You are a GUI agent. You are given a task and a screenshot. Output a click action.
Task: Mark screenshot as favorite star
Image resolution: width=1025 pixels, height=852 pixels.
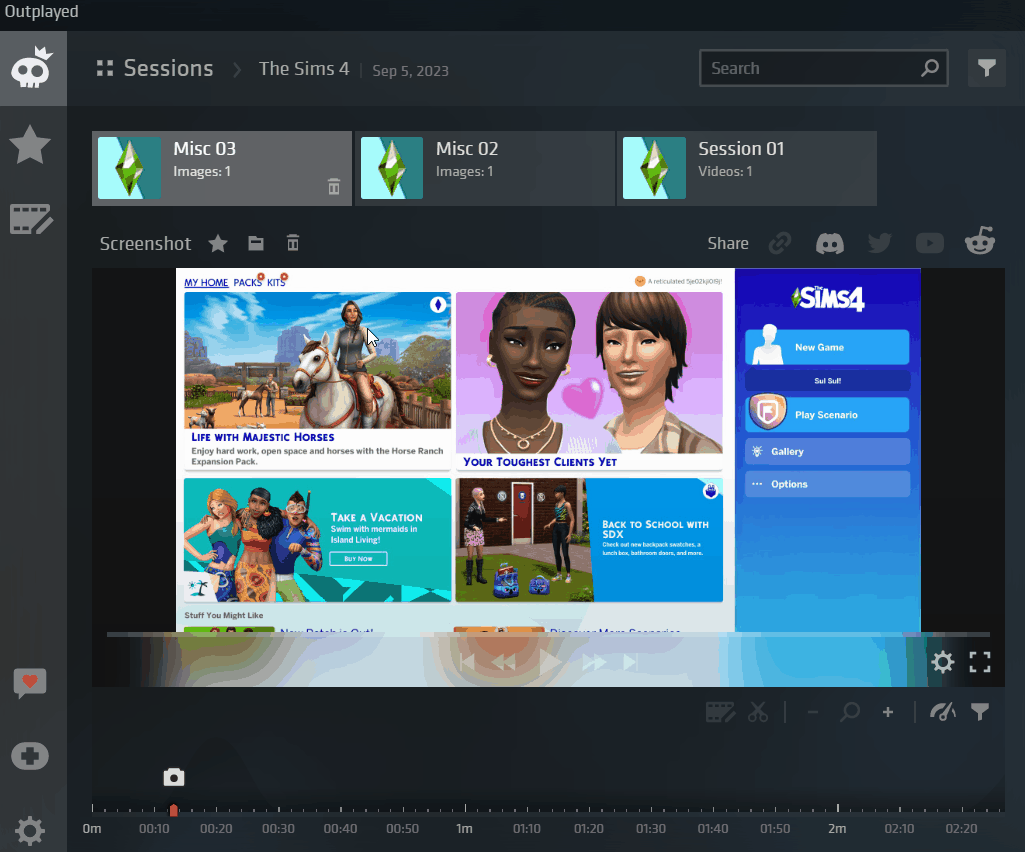tap(218, 244)
